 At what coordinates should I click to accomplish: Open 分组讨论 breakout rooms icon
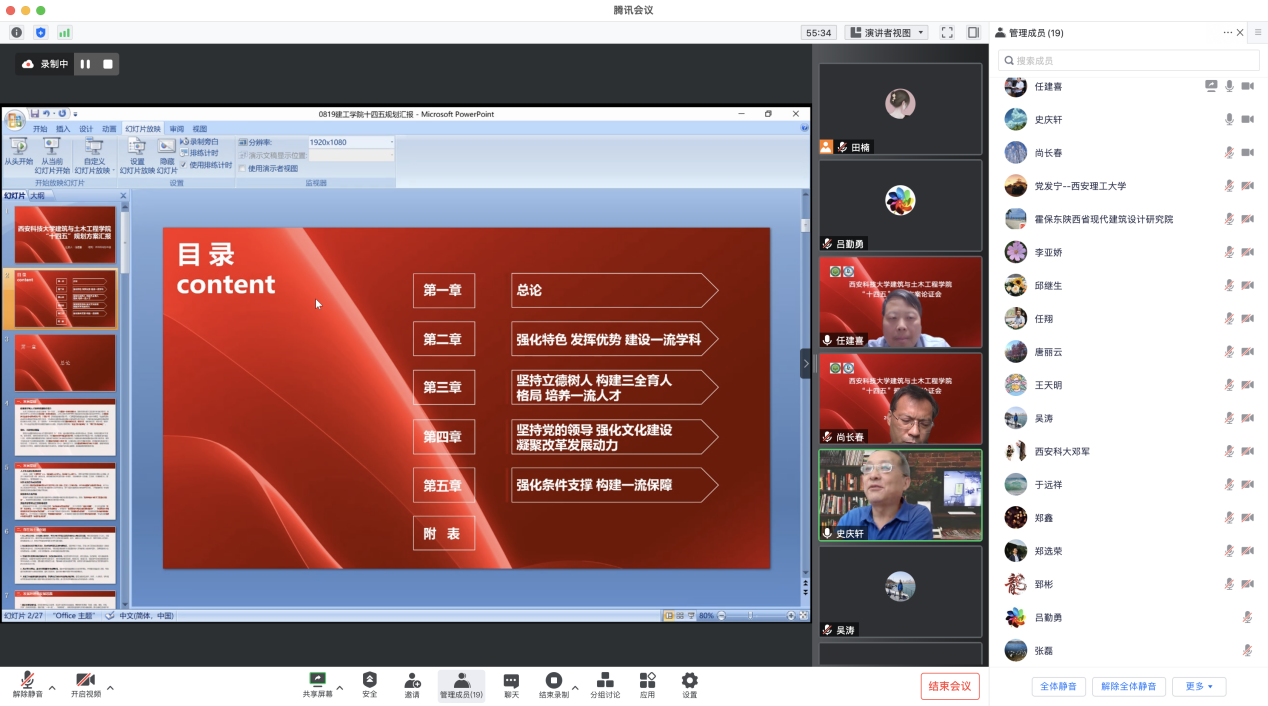[x=604, y=680]
